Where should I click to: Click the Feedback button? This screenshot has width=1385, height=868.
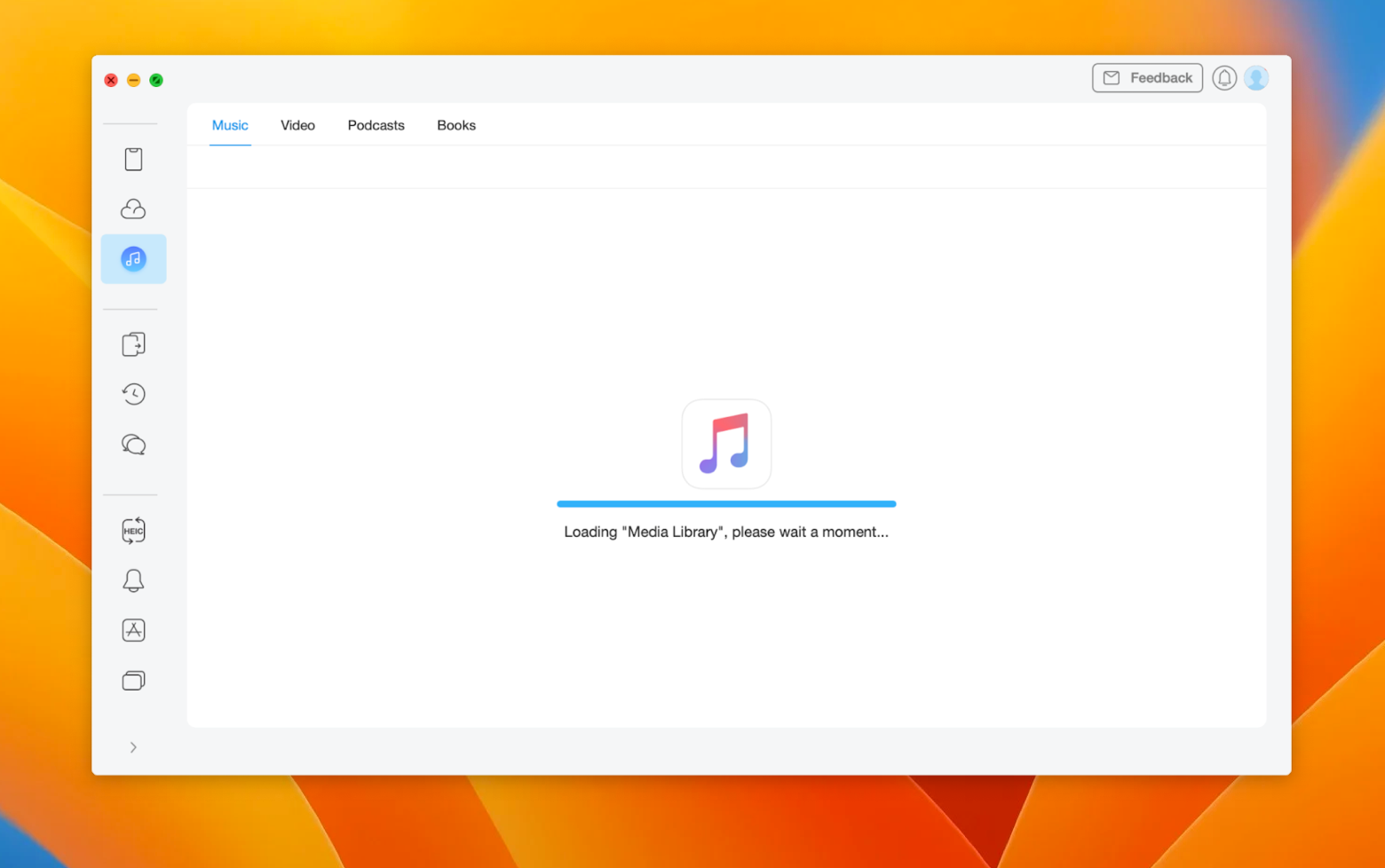pyautogui.click(x=1147, y=78)
